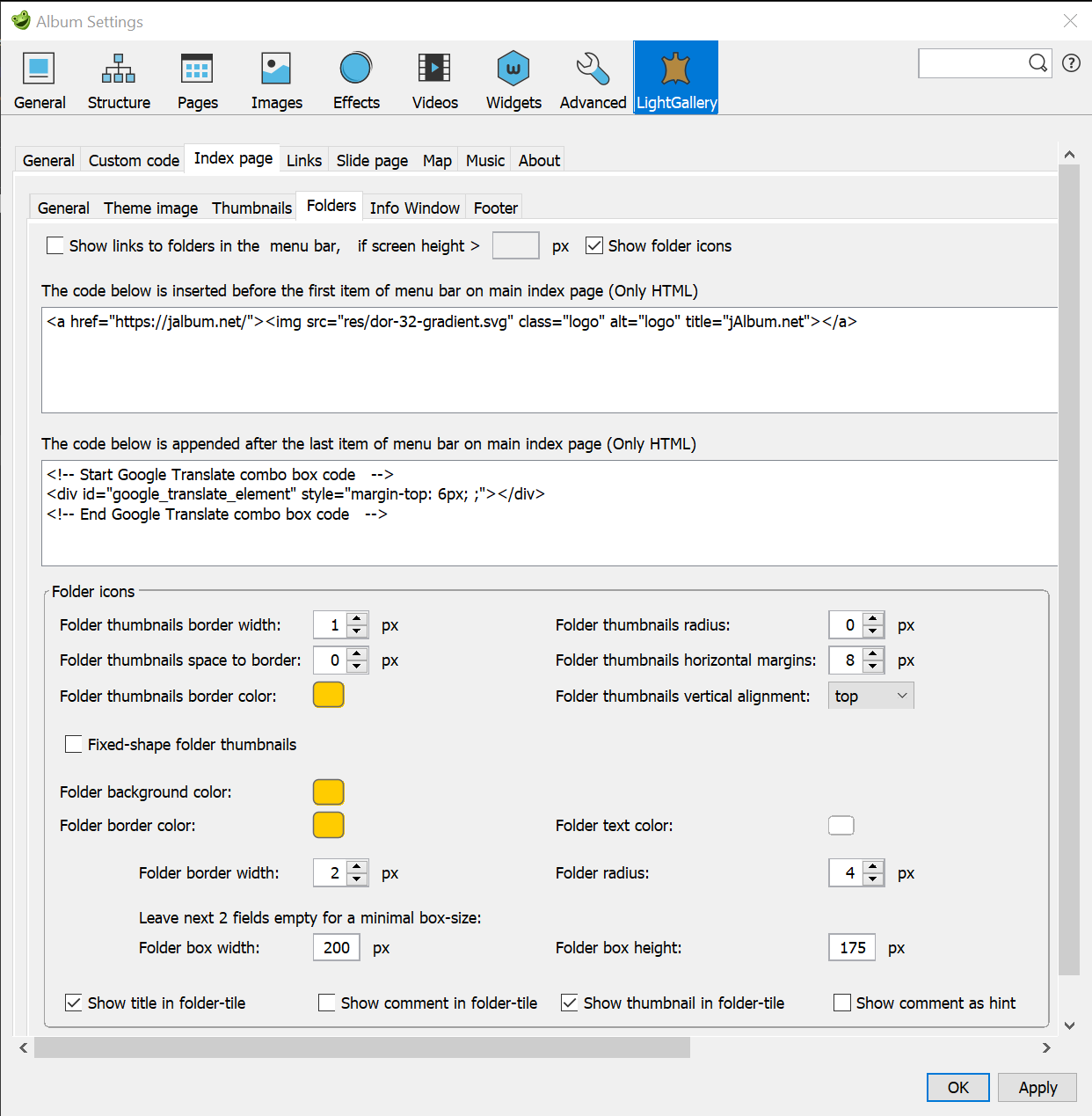
Task: Open the help question mark icon
Action: tap(1070, 62)
